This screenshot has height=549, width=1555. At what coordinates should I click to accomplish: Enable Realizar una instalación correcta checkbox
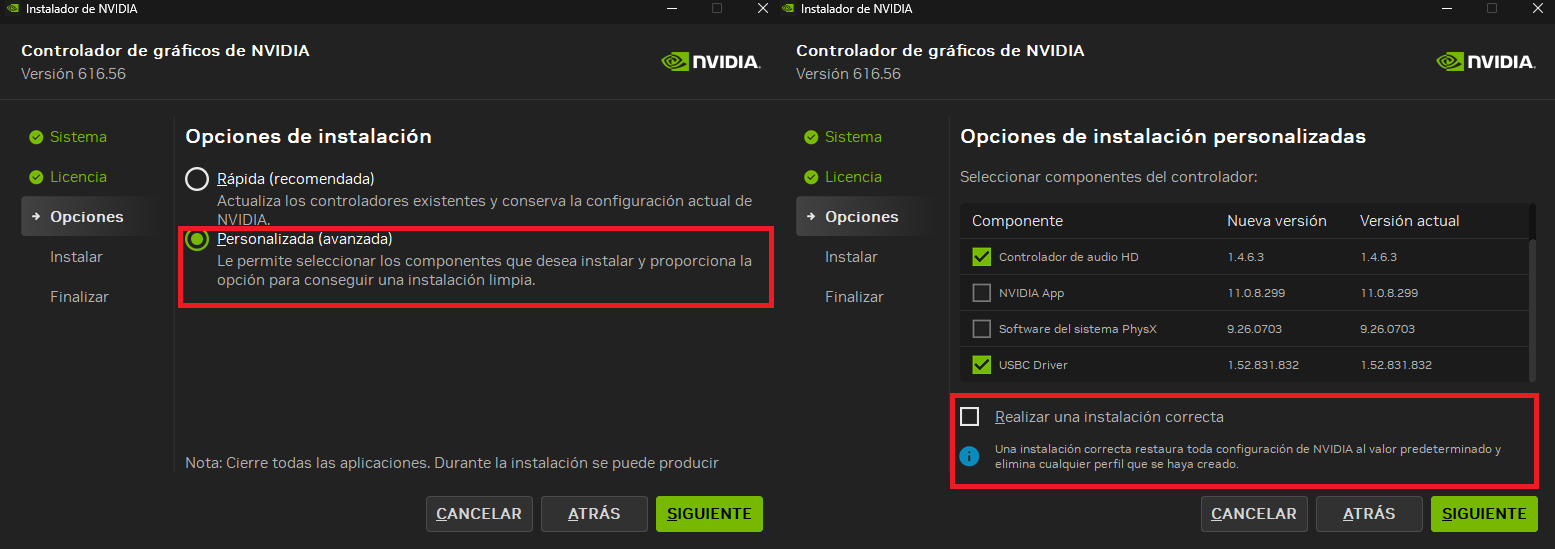pos(969,417)
